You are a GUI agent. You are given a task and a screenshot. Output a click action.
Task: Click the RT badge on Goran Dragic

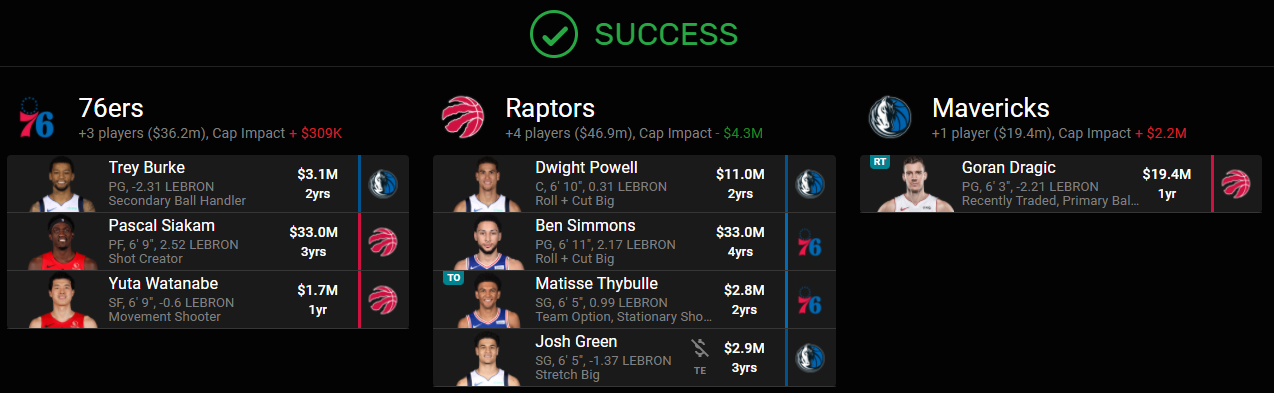[880, 162]
